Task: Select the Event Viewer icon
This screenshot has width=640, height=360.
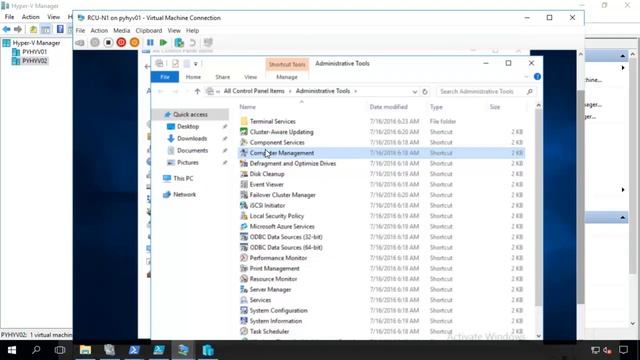Action: pos(244,184)
